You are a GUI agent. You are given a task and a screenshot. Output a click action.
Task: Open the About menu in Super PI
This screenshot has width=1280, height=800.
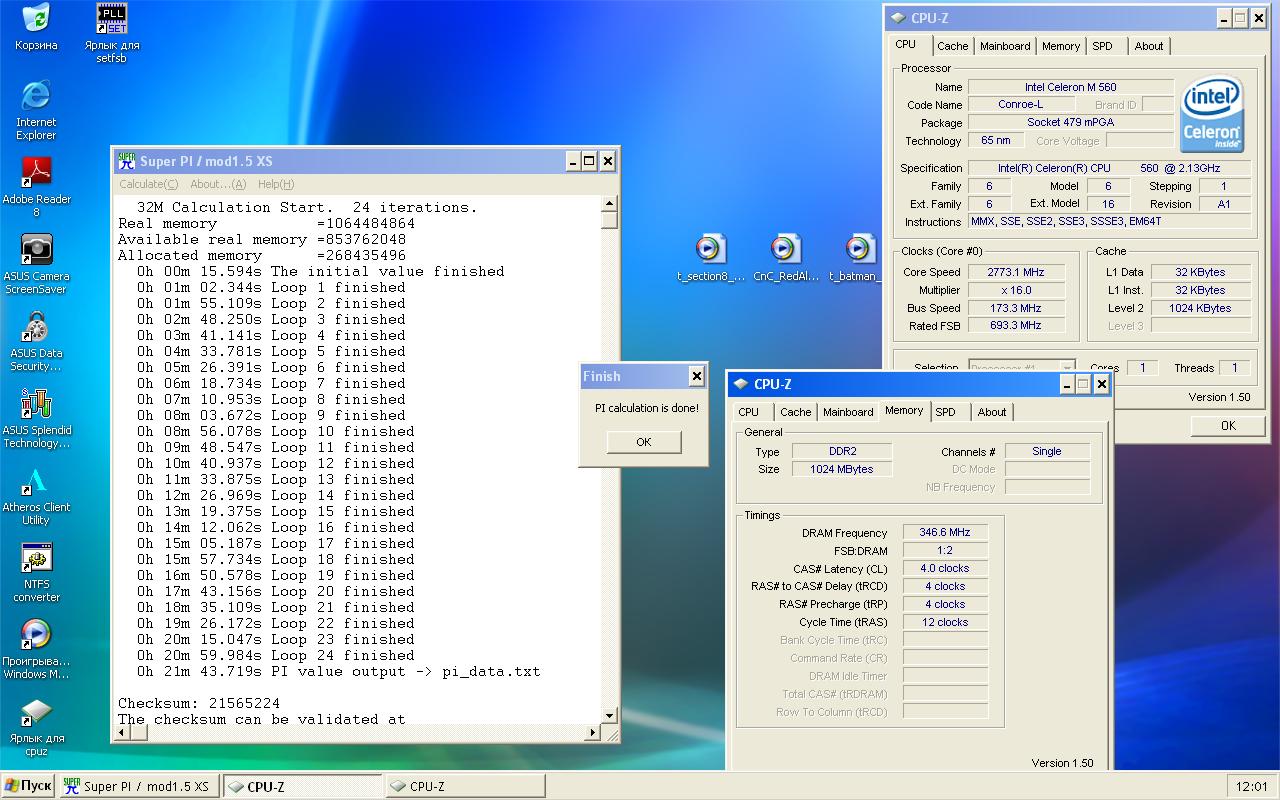pyautogui.click(x=218, y=184)
